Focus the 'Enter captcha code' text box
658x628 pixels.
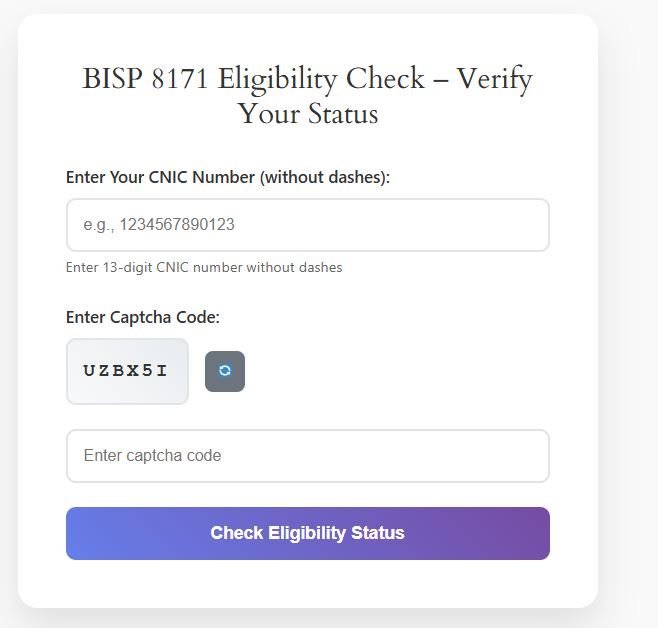307,456
